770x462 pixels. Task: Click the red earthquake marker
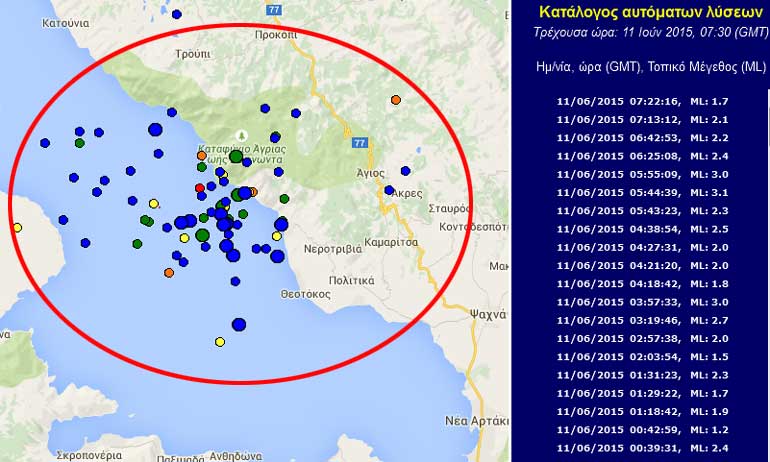pyautogui.click(x=199, y=187)
